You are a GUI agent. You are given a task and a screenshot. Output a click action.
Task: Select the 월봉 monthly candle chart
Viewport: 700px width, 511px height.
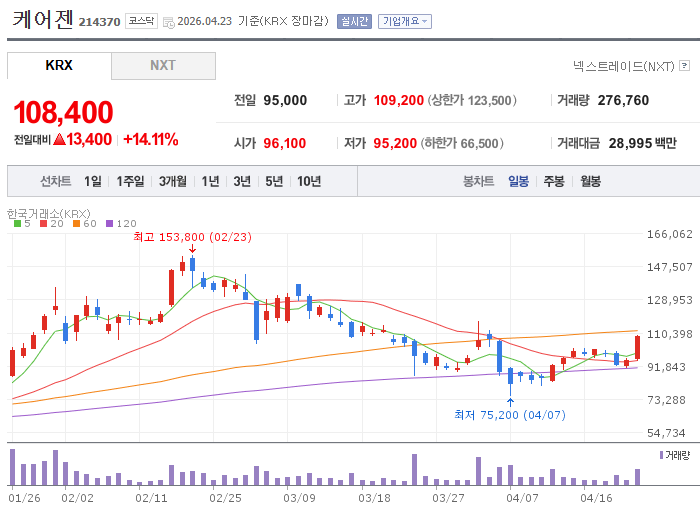(x=590, y=181)
